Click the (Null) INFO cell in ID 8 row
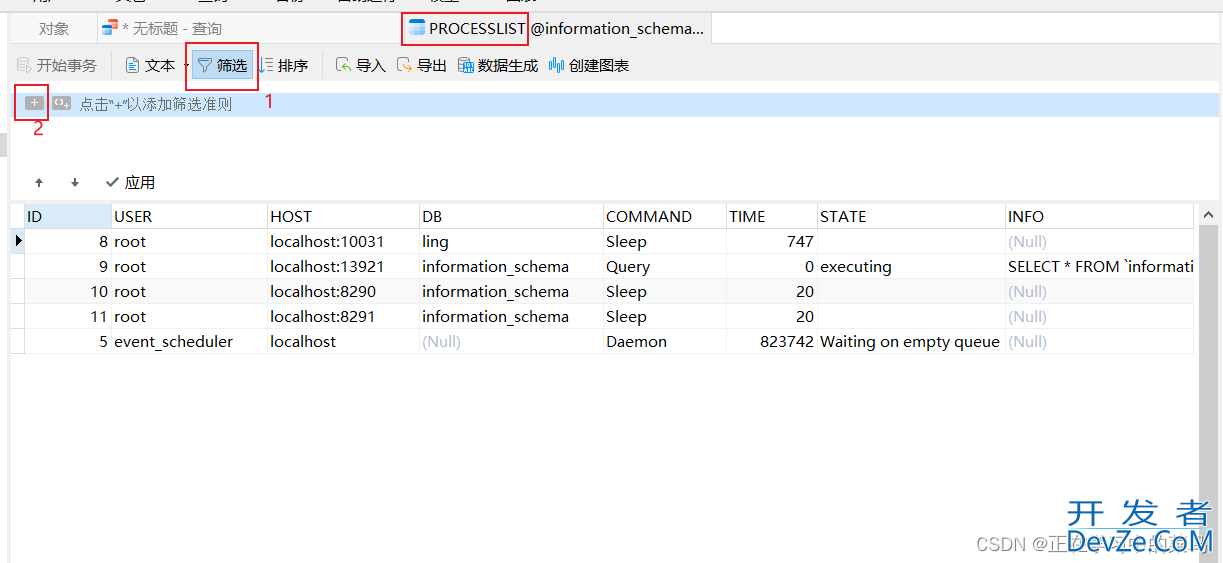 [x=1099, y=241]
